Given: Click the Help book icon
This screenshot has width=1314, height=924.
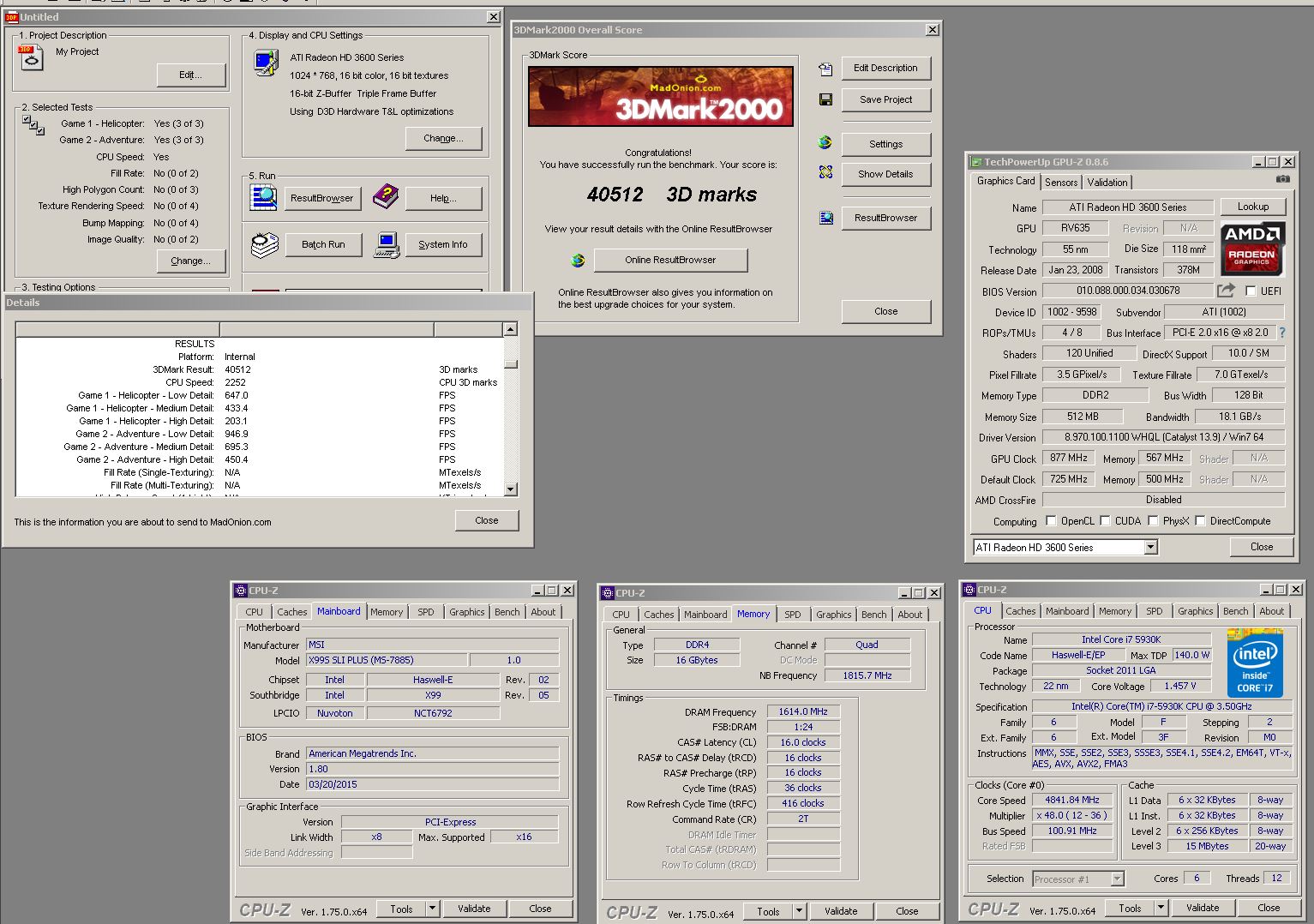Looking at the screenshot, I should point(386,197).
